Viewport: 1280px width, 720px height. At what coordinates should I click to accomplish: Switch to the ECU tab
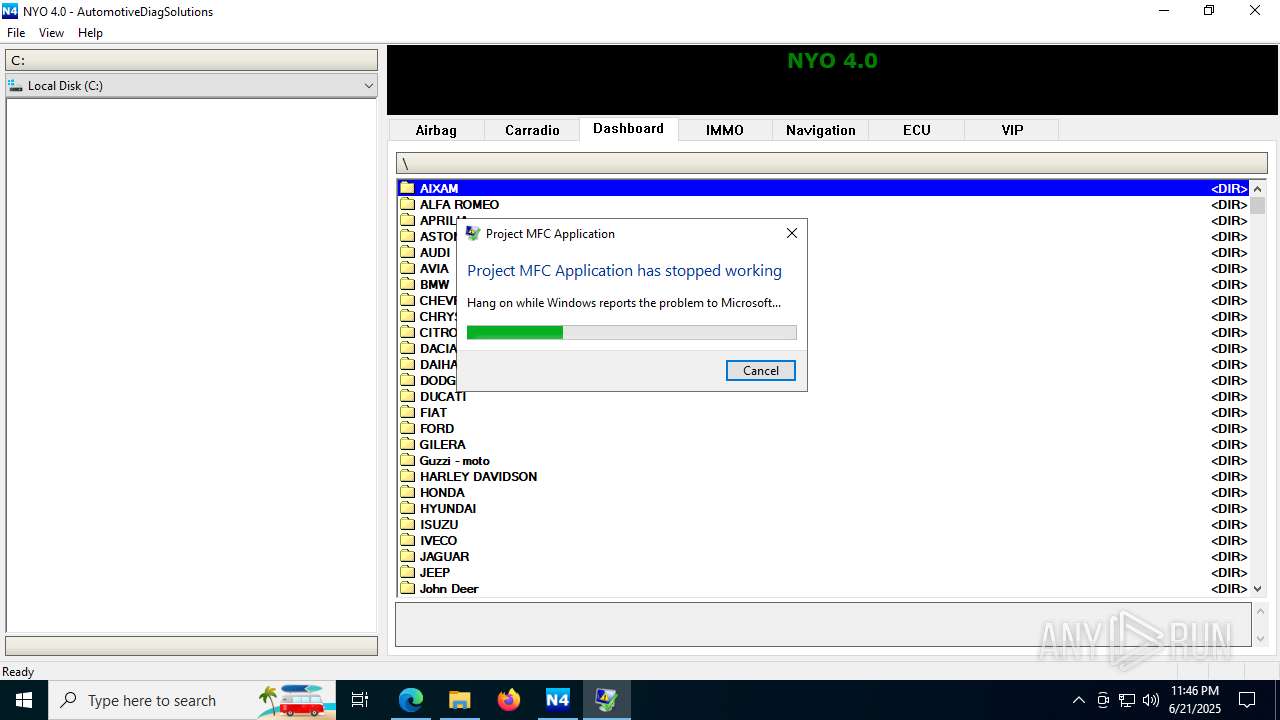[x=917, y=130]
